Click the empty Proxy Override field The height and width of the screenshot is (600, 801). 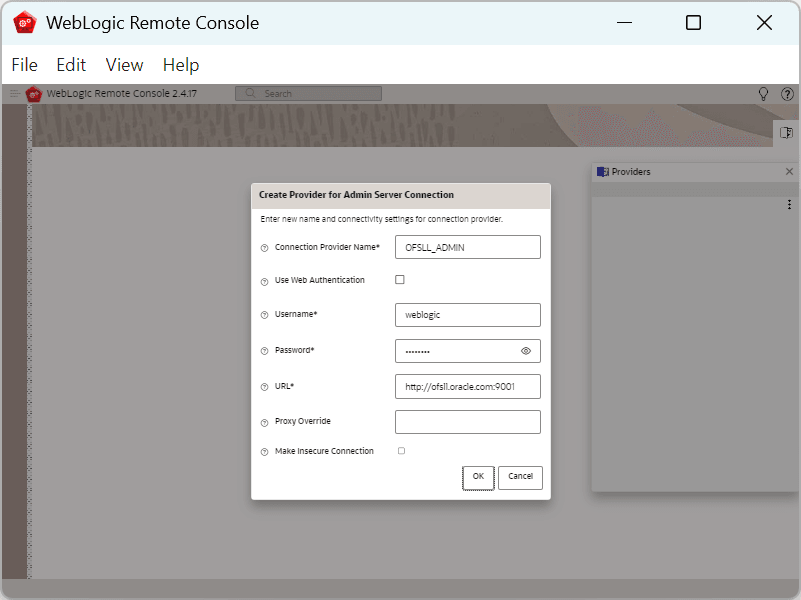[467, 422]
